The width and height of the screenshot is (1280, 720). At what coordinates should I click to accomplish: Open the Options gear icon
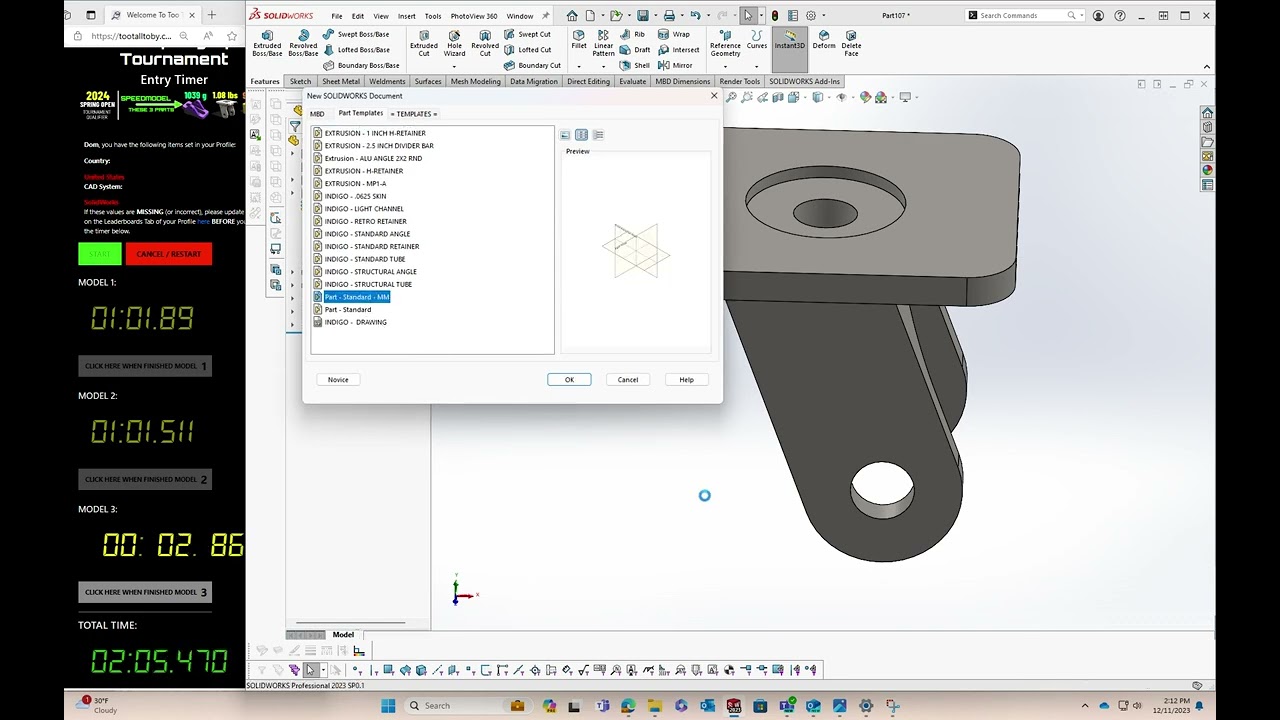[810, 15]
